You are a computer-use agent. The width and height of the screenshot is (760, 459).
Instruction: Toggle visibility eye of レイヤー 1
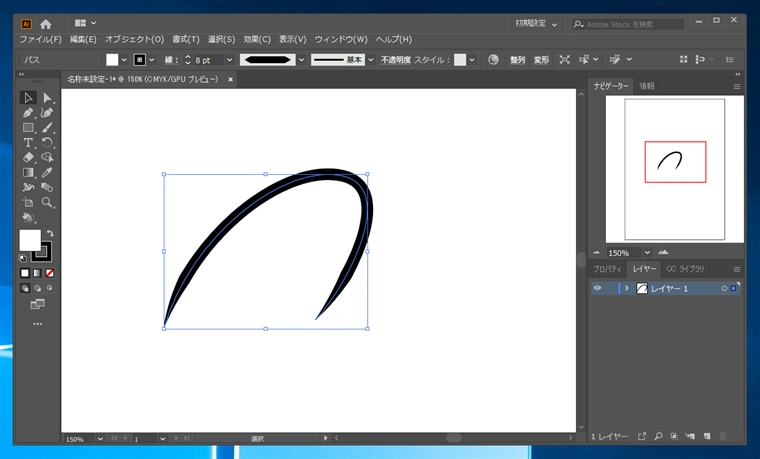pos(598,288)
